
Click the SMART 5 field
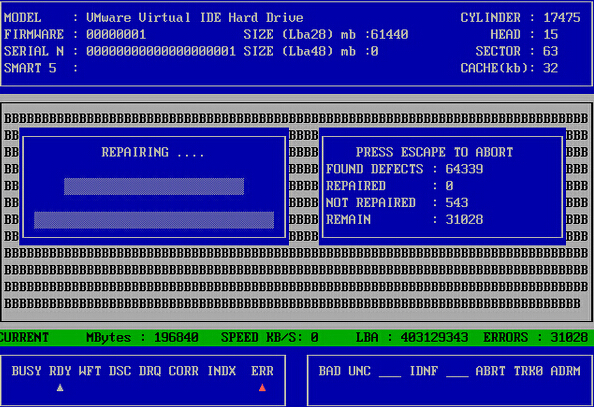pos(41,68)
